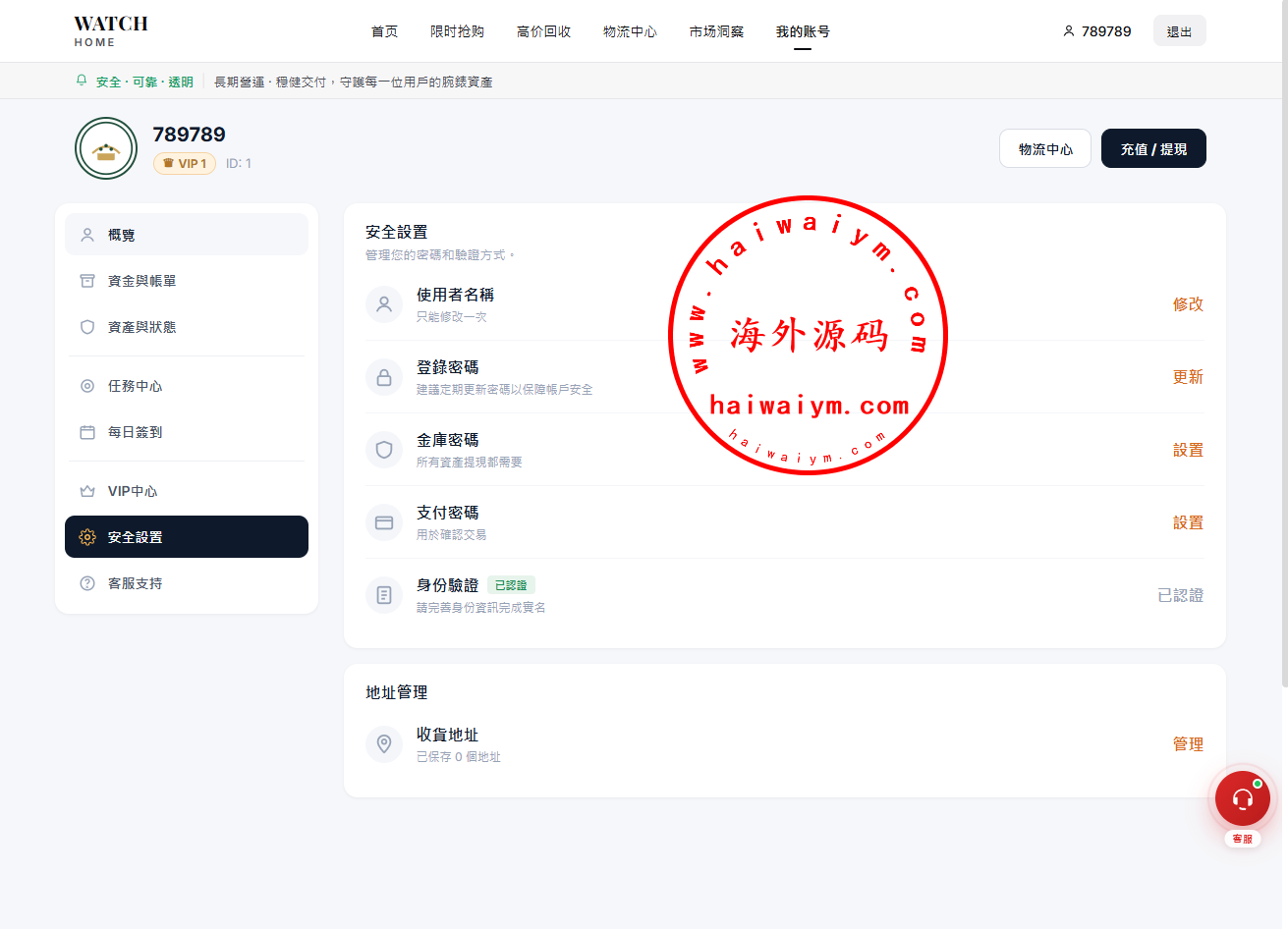Select 每日簽到 sidebar item
Viewport: 1288px width, 929px height.
tap(187, 432)
